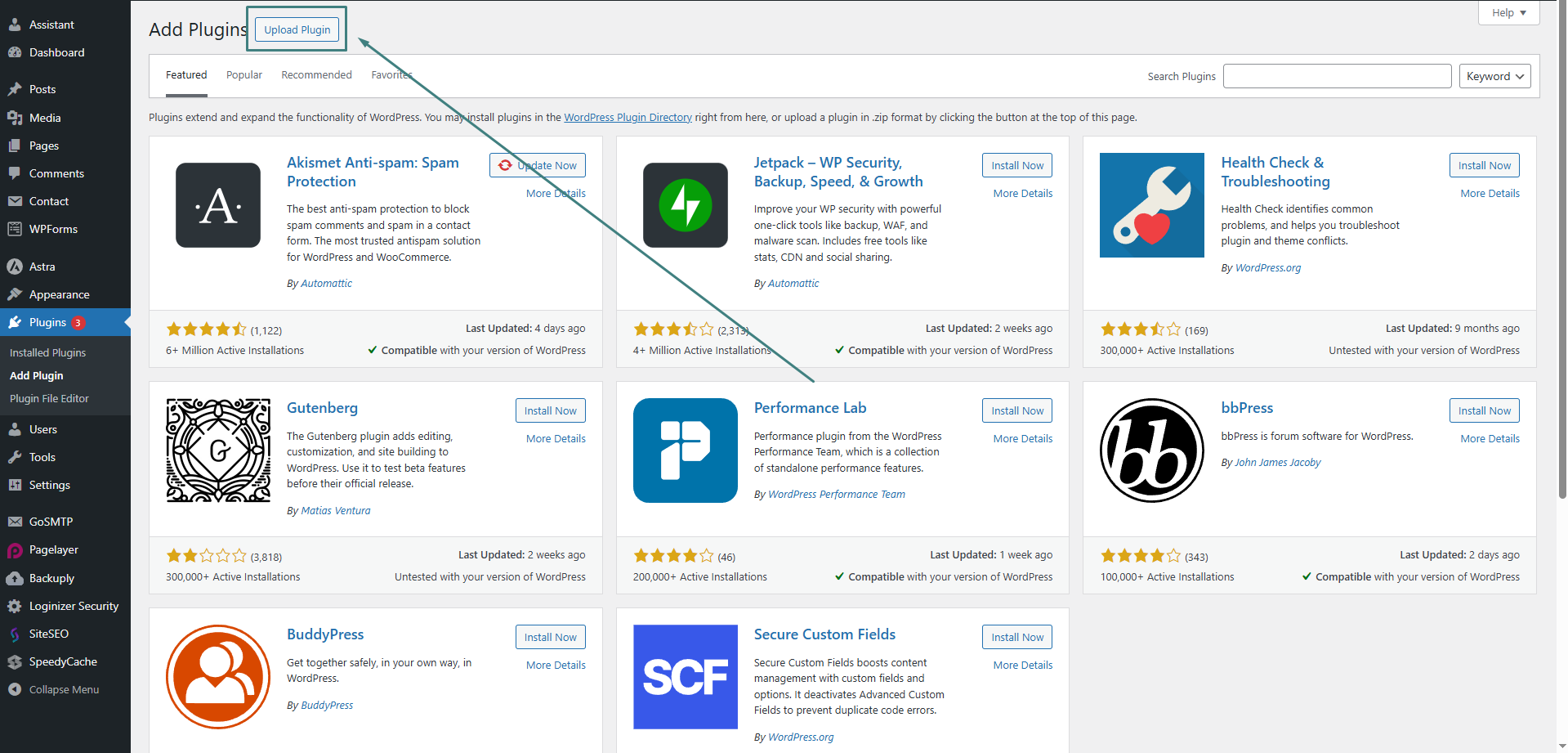This screenshot has height=753, width=1568.
Task: Switch to the Popular tab
Action: click(244, 75)
